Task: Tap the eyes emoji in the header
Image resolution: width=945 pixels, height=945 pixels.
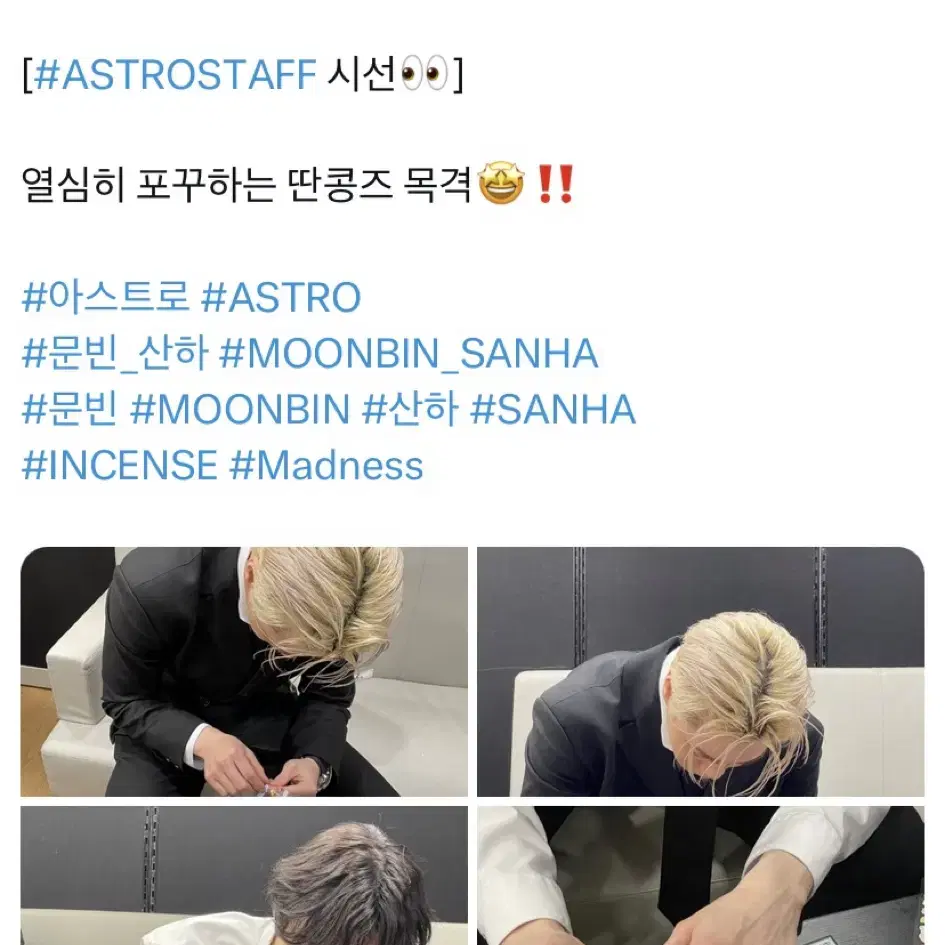Action: pyautogui.click(x=425, y=74)
